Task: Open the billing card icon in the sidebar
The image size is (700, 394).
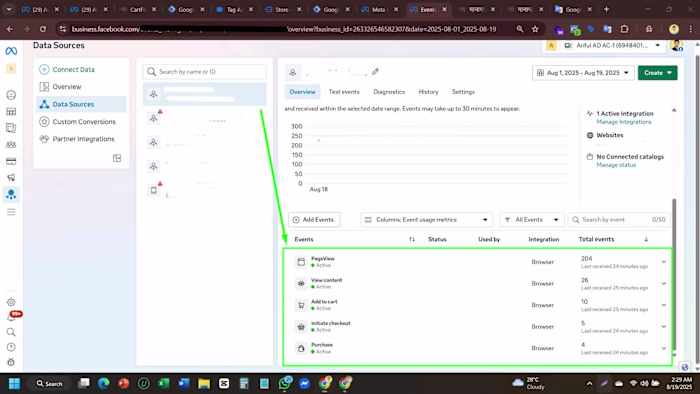Action: coord(11,161)
